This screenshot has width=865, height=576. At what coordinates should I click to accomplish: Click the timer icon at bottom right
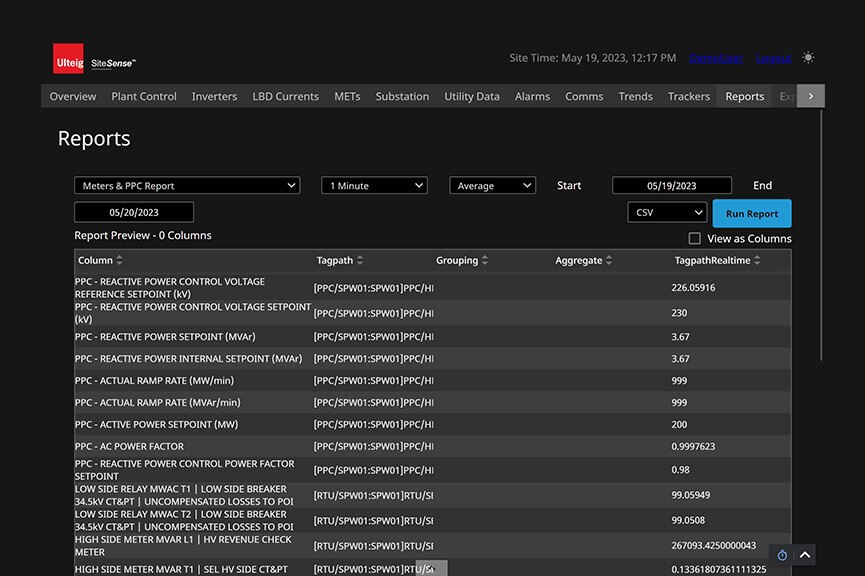tap(782, 555)
